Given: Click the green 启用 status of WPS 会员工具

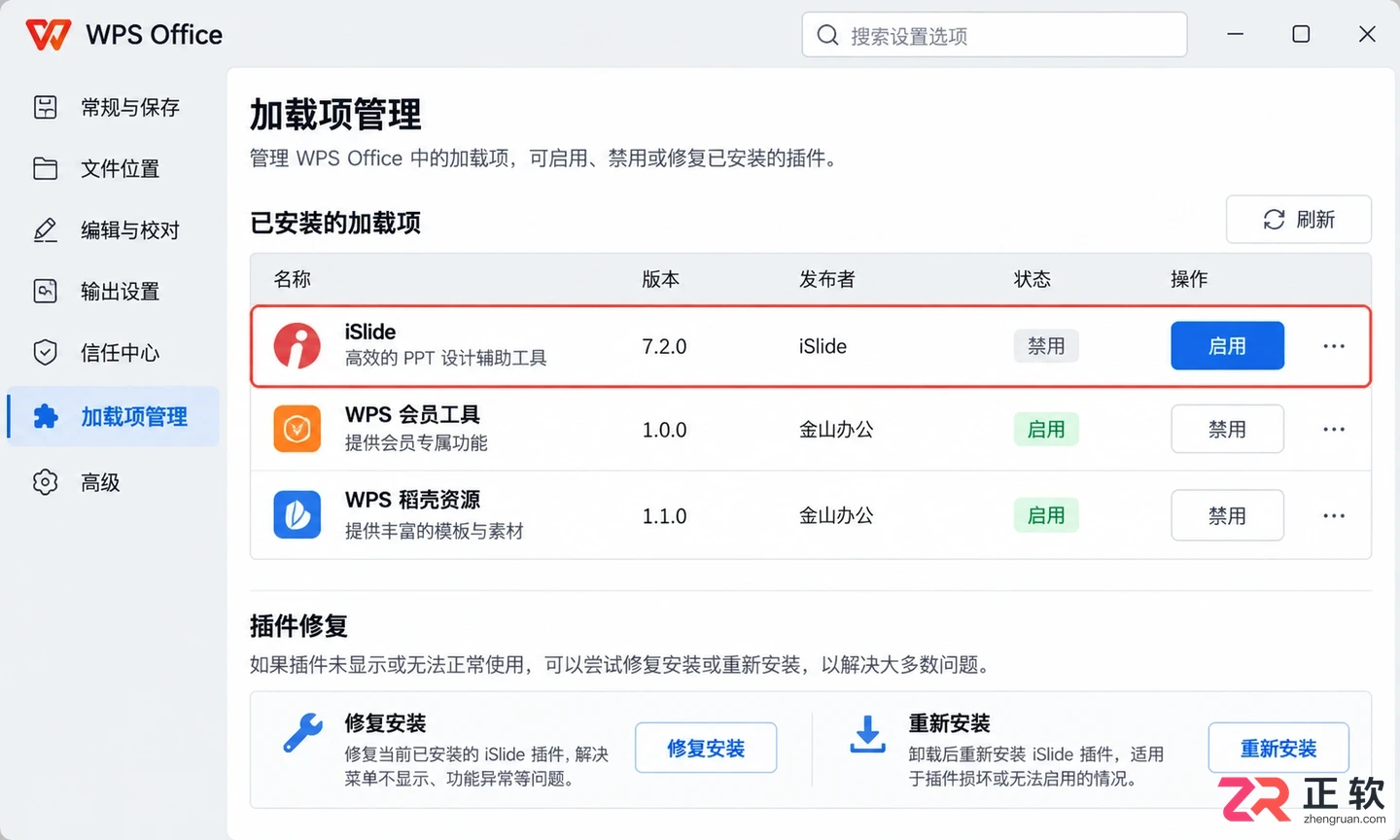Looking at the screenshot, I should [x=1046, y=429].
